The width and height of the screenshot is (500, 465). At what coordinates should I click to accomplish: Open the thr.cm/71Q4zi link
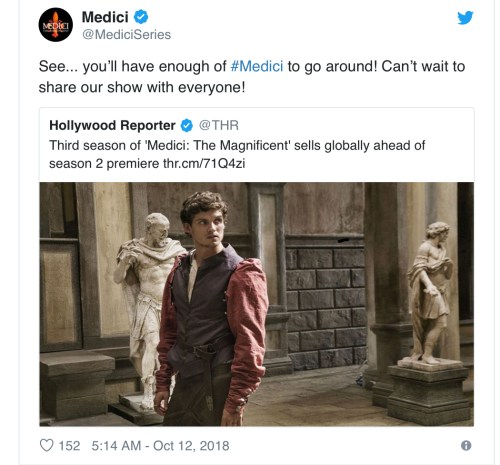(204, 164)
